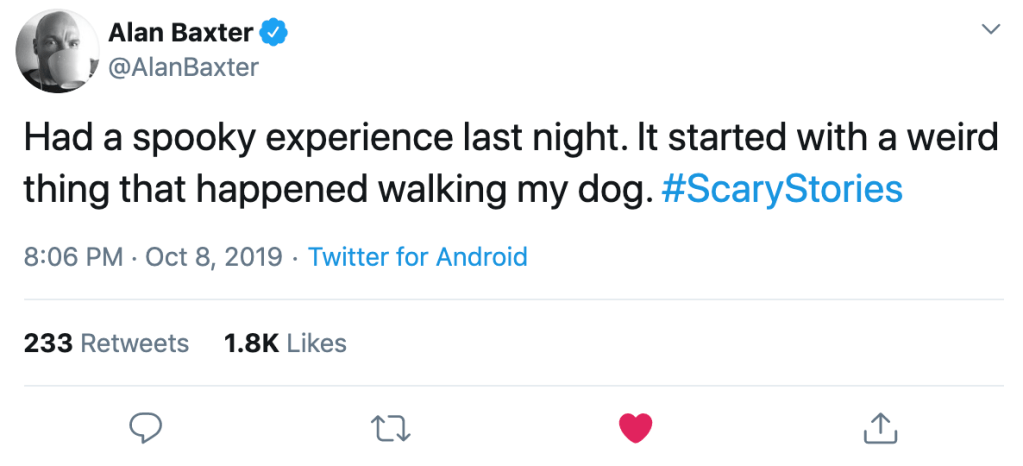The image size is (1023, 466).
Task: Click the word Retweets label
Action: click(134, 343)
